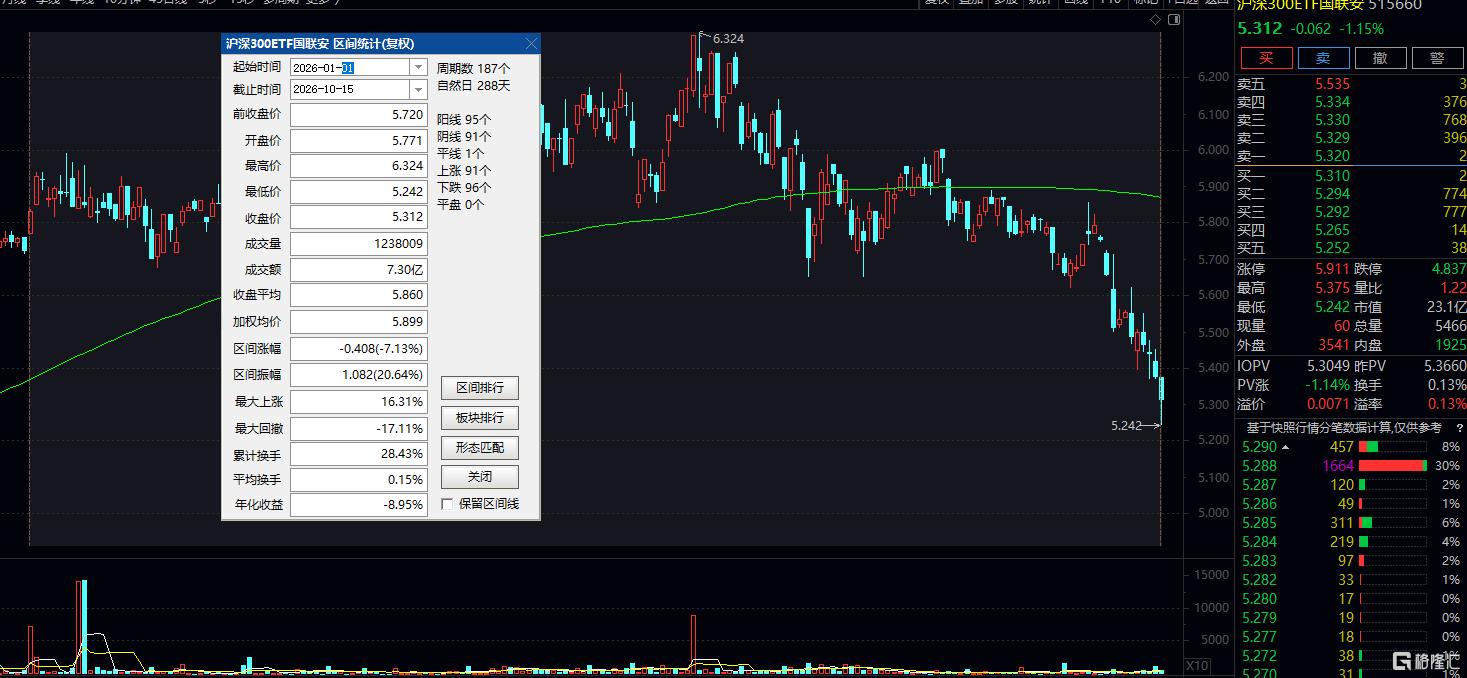The image size is (1467, 678).
Task: Click the red 买 buy button
Action: 1266,58
